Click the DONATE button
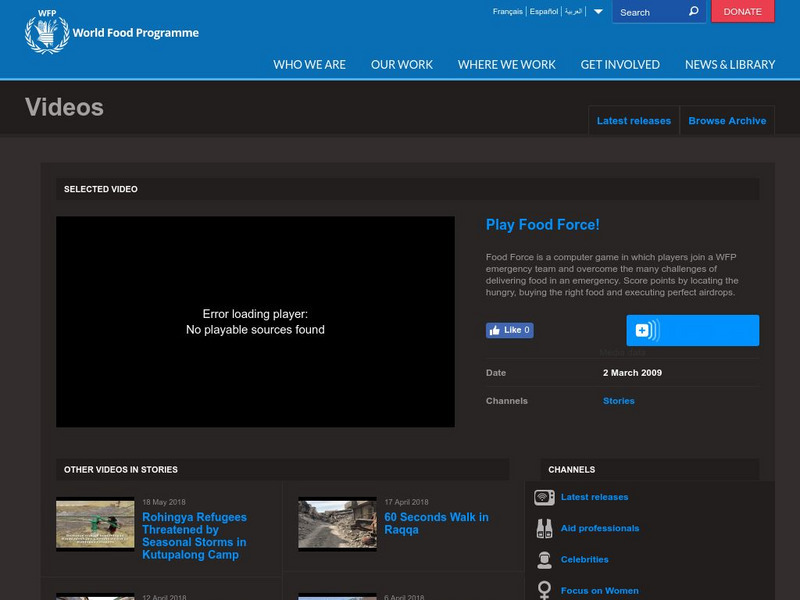Image resolution: width=800 pixels, height=600 pixels. (745, 12)
